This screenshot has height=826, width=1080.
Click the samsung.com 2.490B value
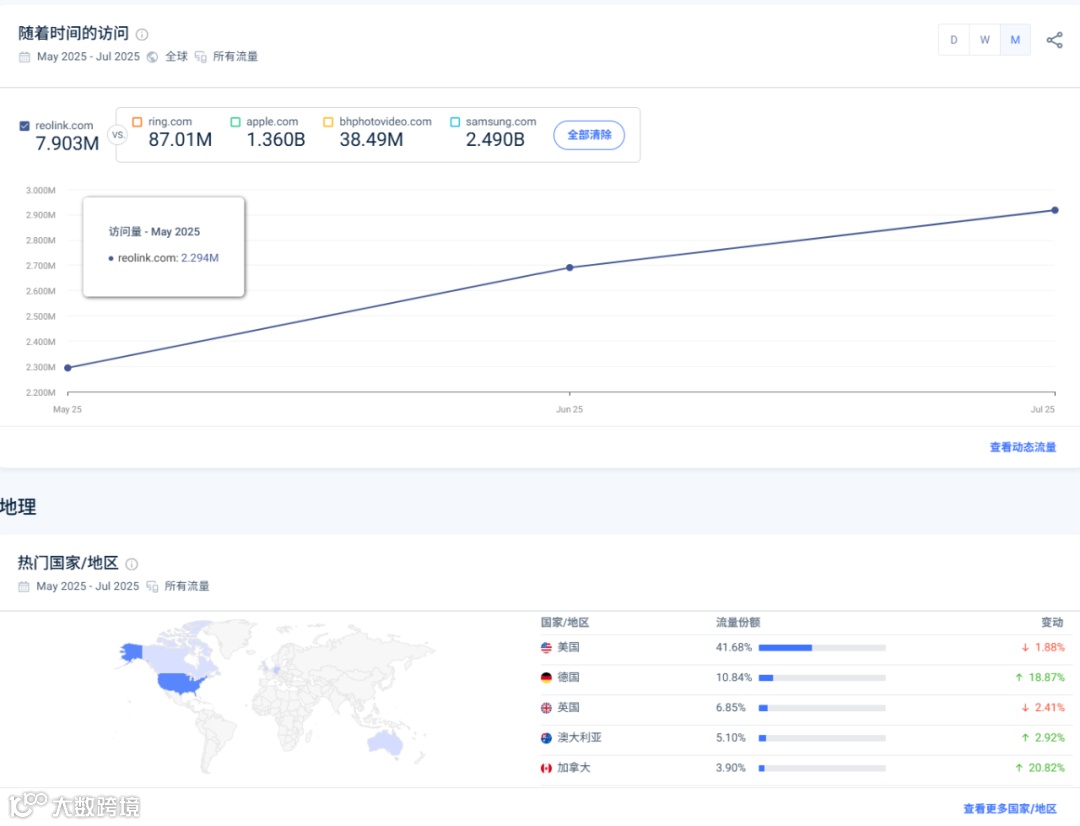pos(495,140)
